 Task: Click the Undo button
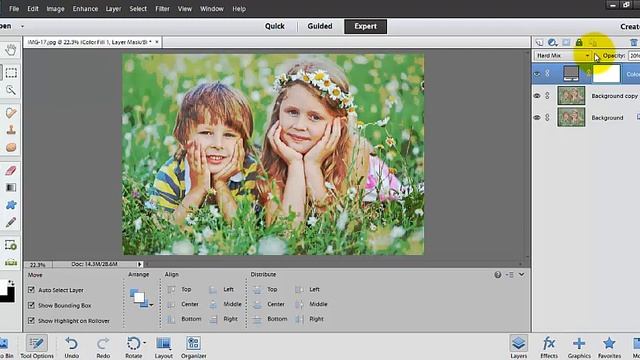[x=71, y=347]
